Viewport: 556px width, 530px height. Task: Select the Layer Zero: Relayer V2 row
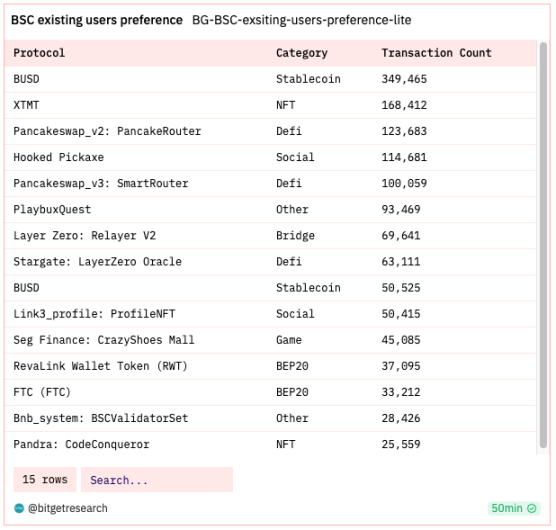tap(270, 236)
